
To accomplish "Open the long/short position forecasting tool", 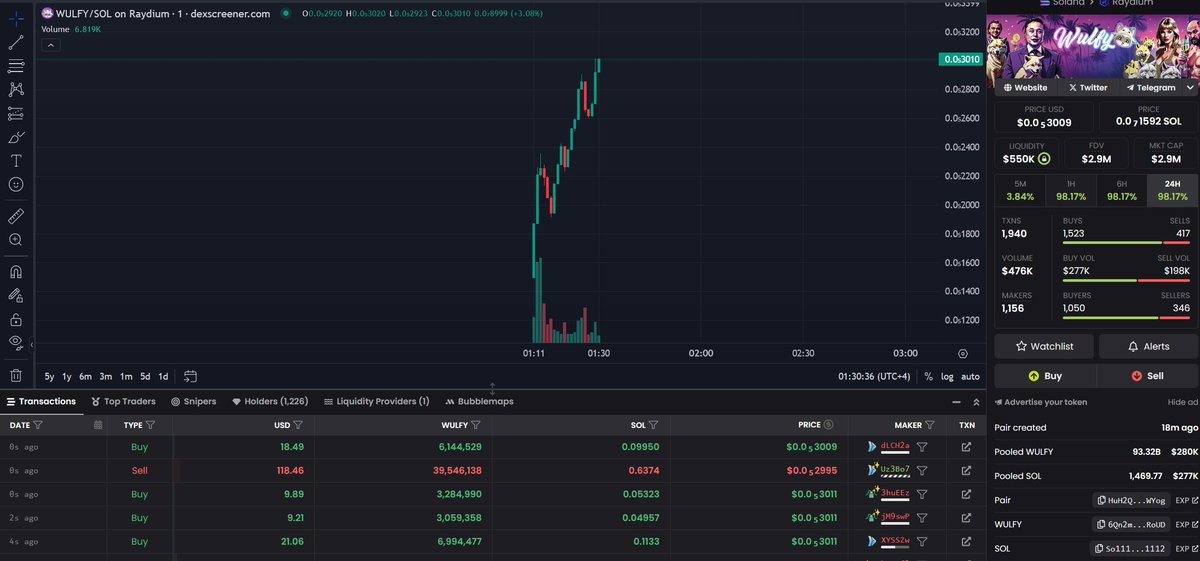I will coord(16,113).
